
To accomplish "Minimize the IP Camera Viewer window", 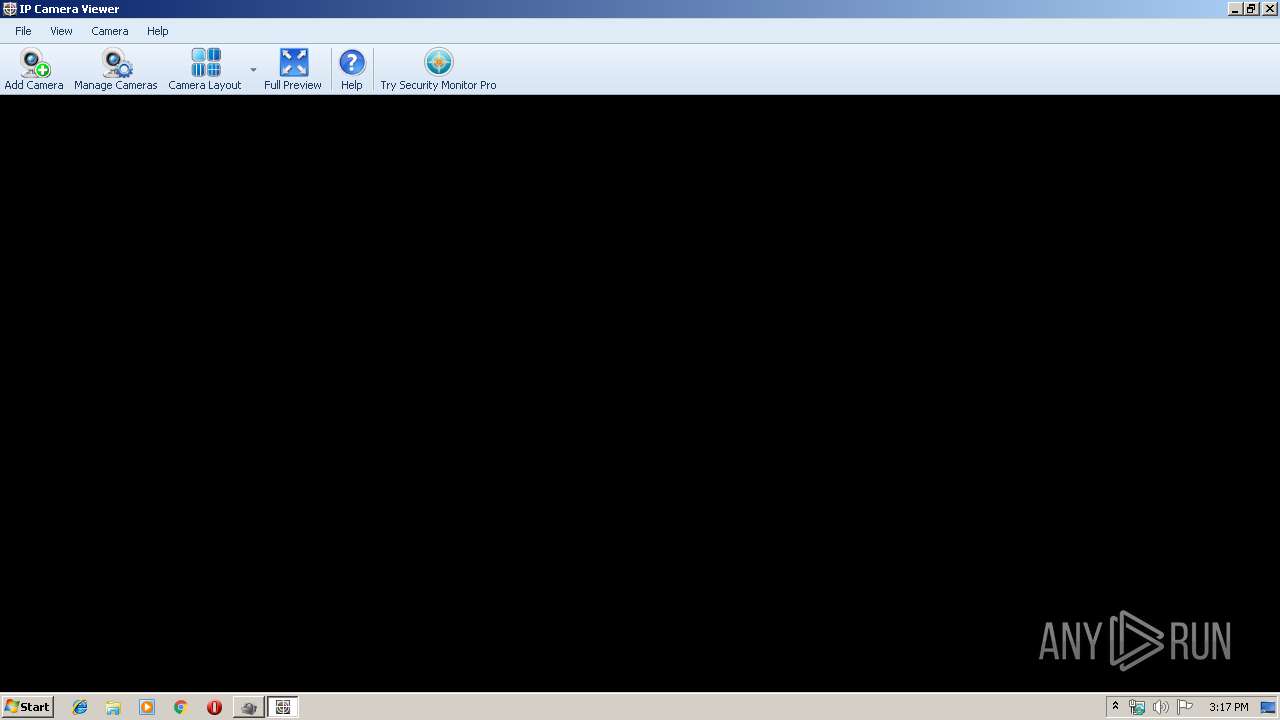I will click(1235, 9).
